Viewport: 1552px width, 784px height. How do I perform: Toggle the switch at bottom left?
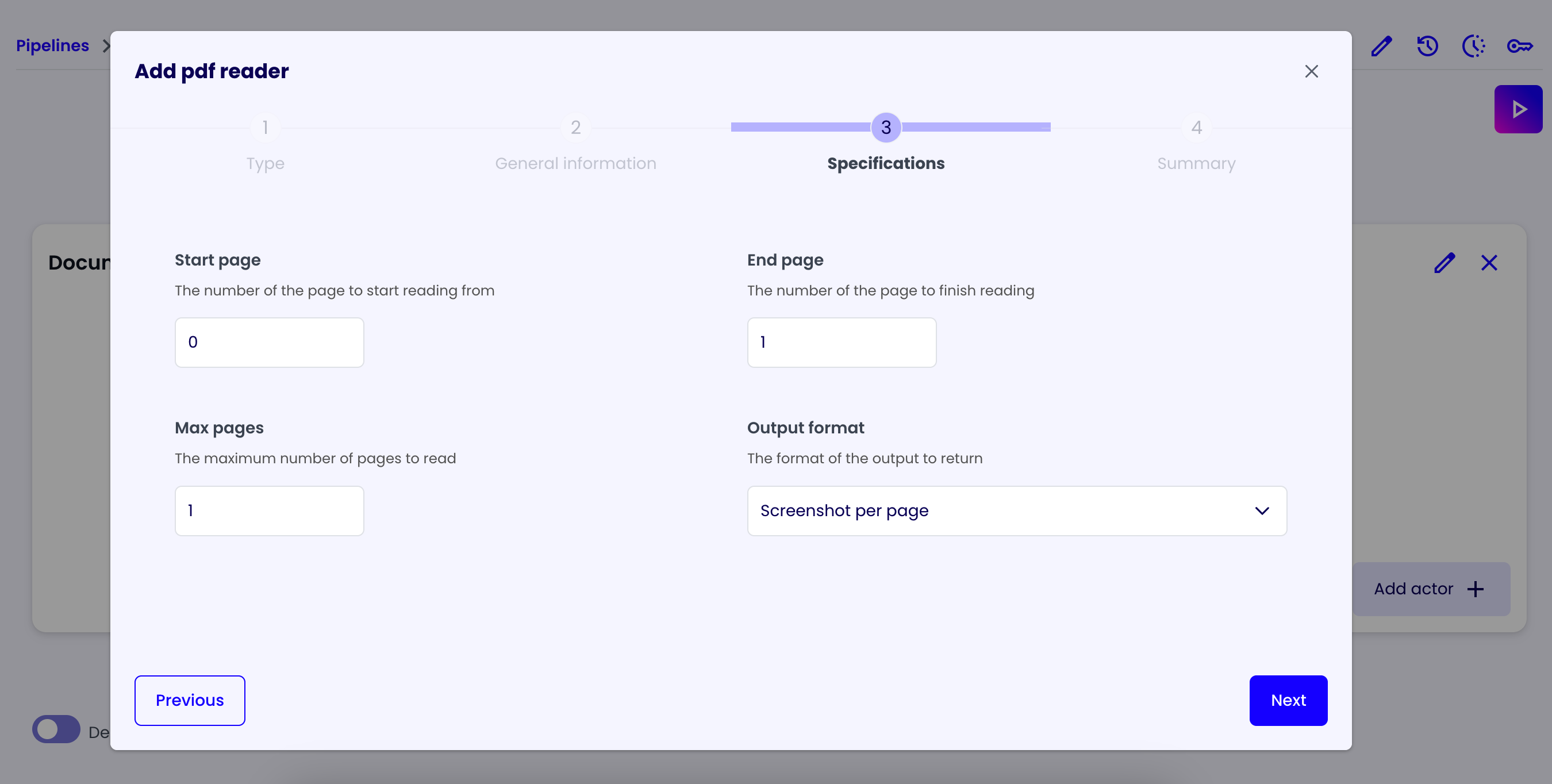click(x=56, y=729)
